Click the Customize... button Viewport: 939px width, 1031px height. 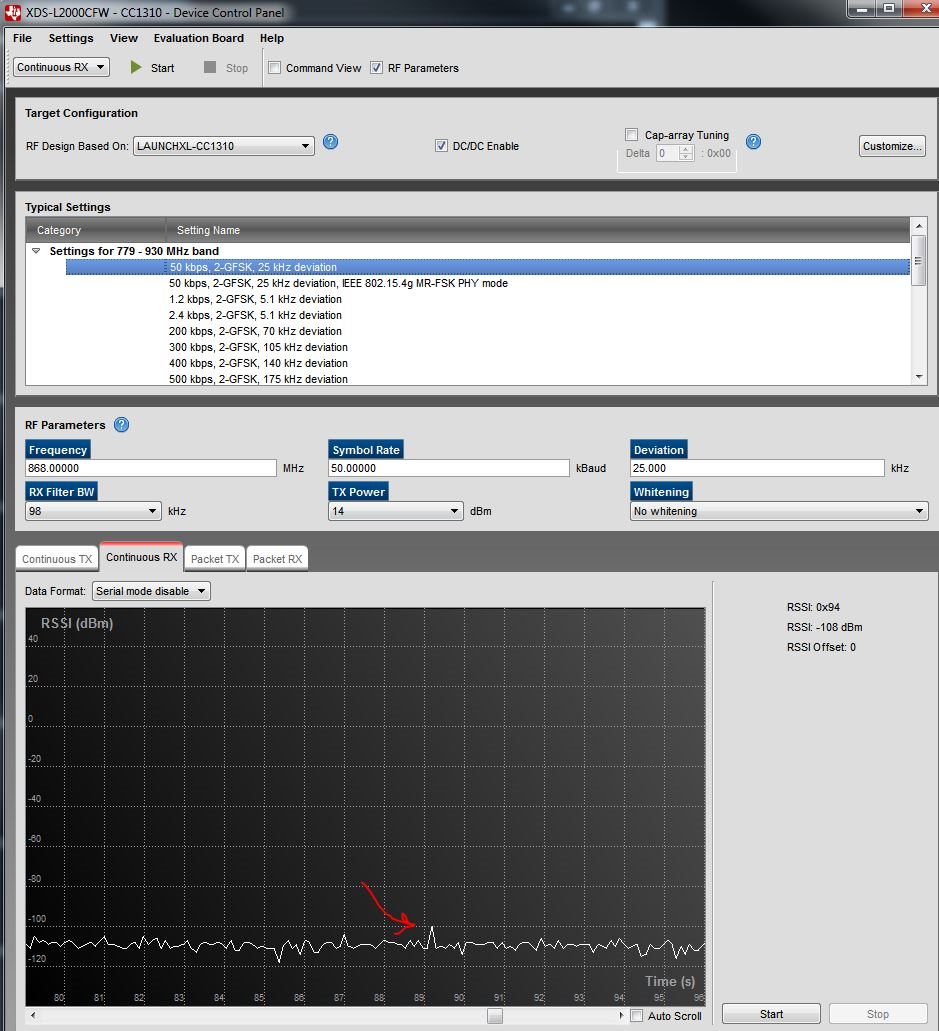point(892,146)
